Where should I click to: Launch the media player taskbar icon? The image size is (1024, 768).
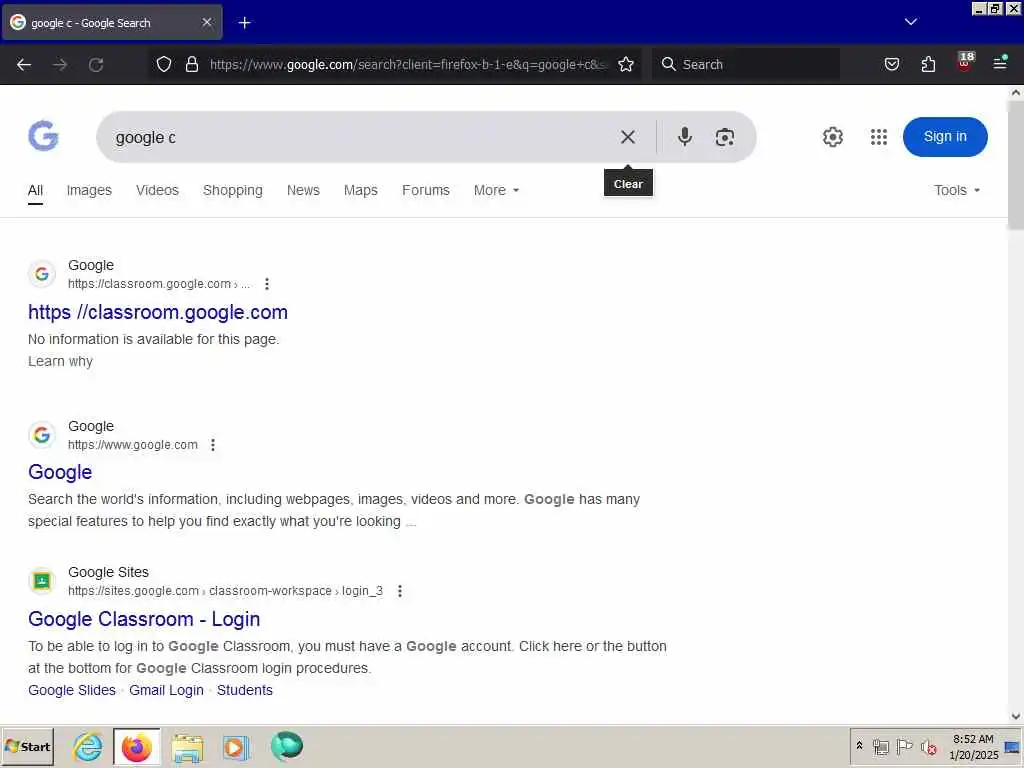click(236, 747)
